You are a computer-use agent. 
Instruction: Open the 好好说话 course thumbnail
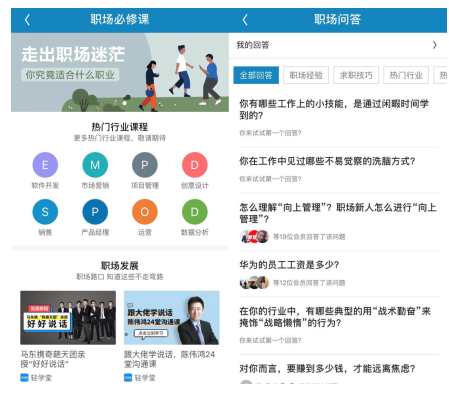click(68, 317)
